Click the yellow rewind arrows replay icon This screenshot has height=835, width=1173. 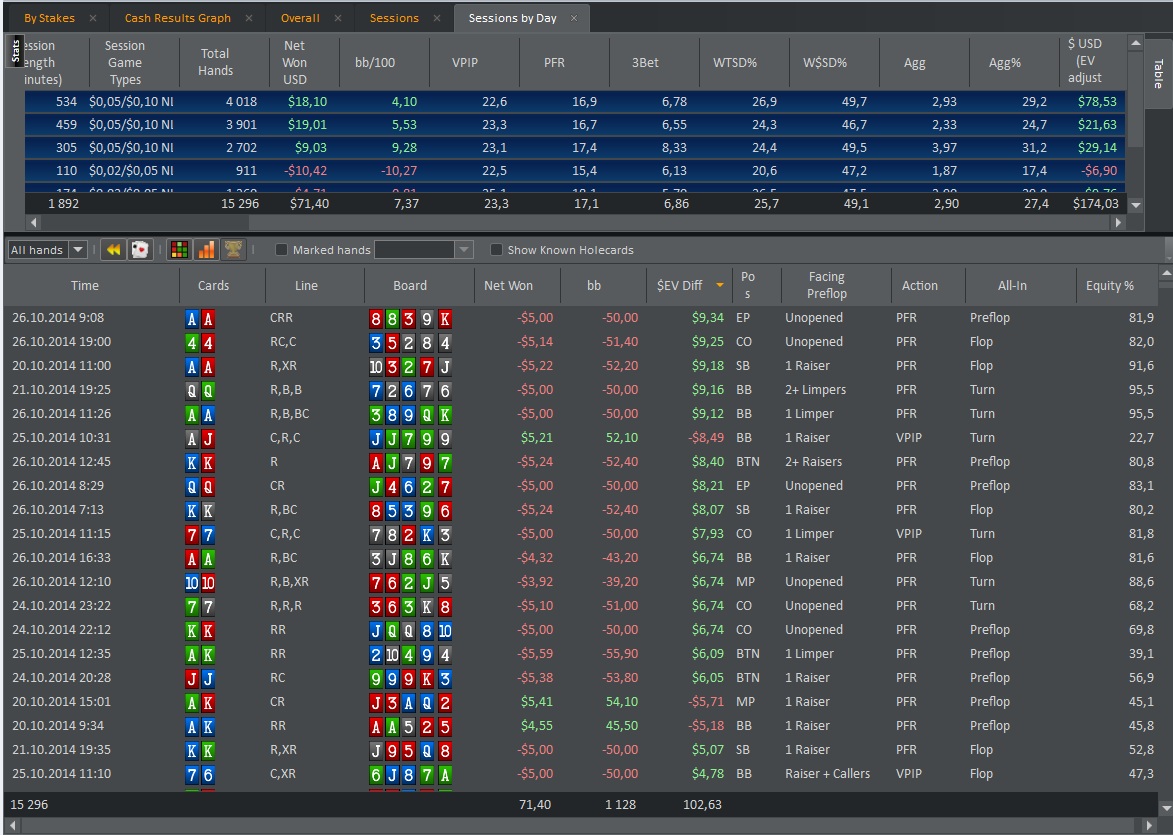click(113, 250)
